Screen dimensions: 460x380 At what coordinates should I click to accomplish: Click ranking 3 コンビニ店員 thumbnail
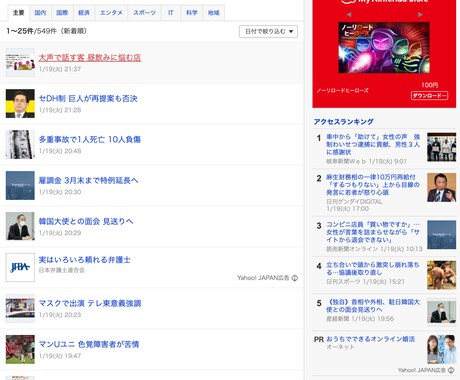click(442, 235)
